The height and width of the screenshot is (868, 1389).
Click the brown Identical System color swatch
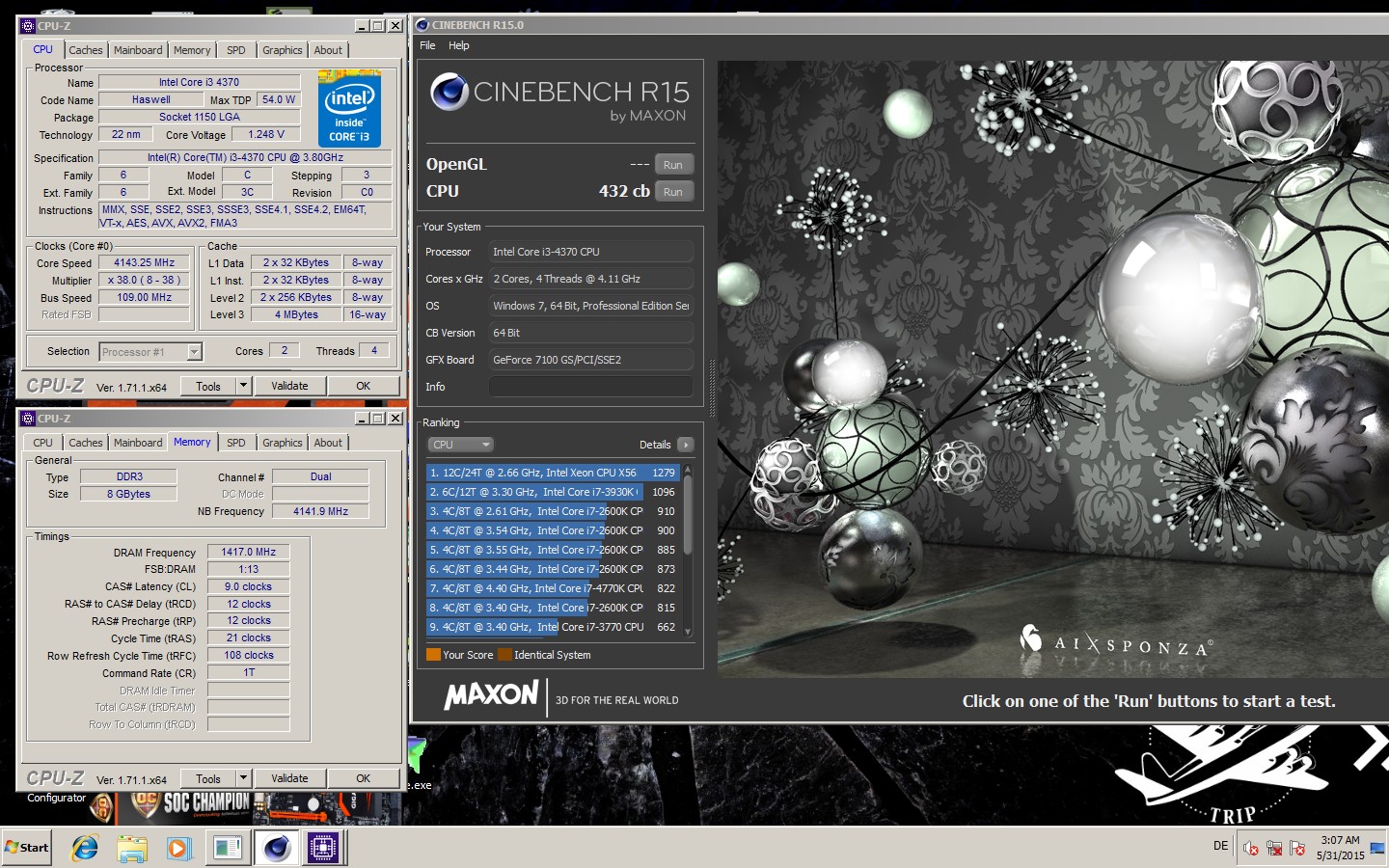point(504,655)
